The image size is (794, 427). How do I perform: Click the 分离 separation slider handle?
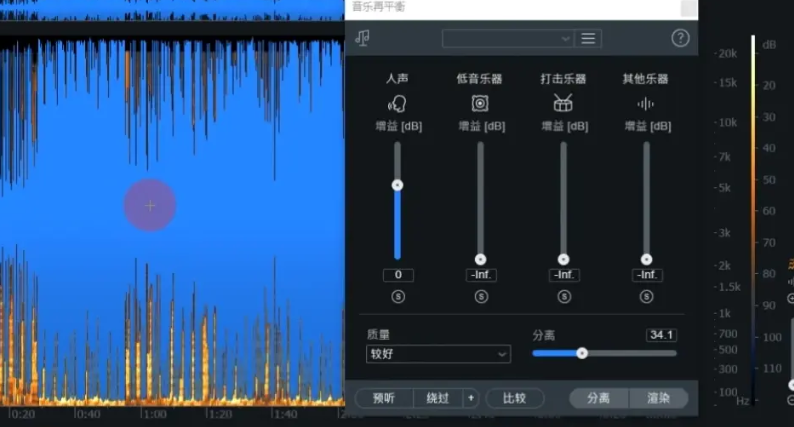582,354
